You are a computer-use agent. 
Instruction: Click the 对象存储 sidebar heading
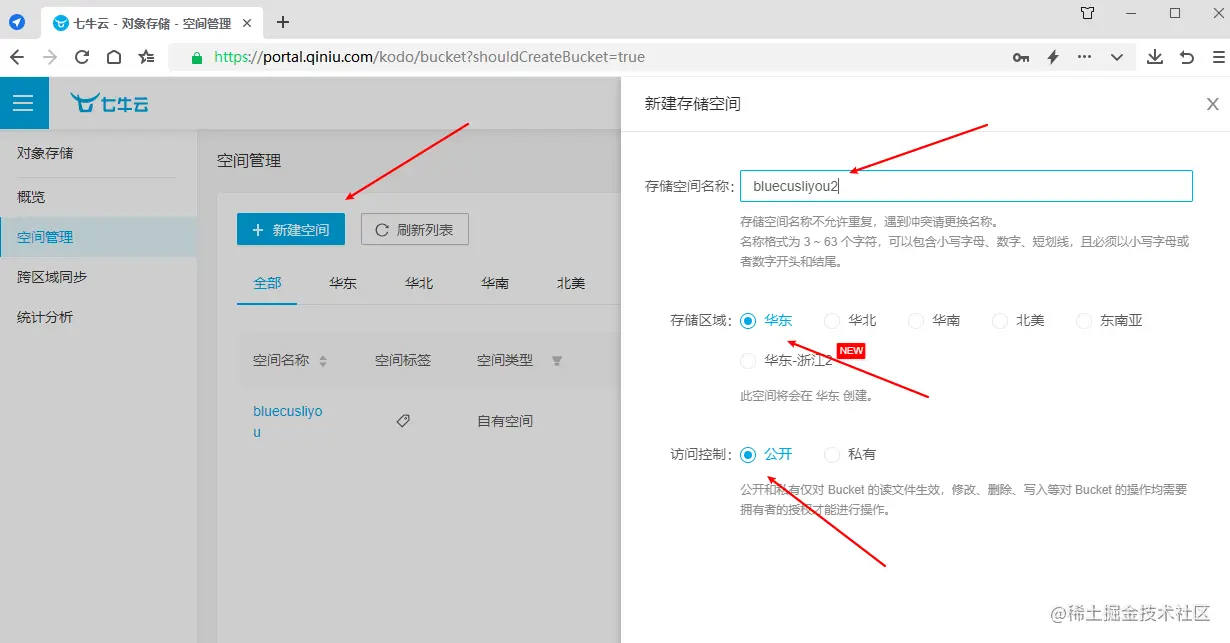coord(45,153)
